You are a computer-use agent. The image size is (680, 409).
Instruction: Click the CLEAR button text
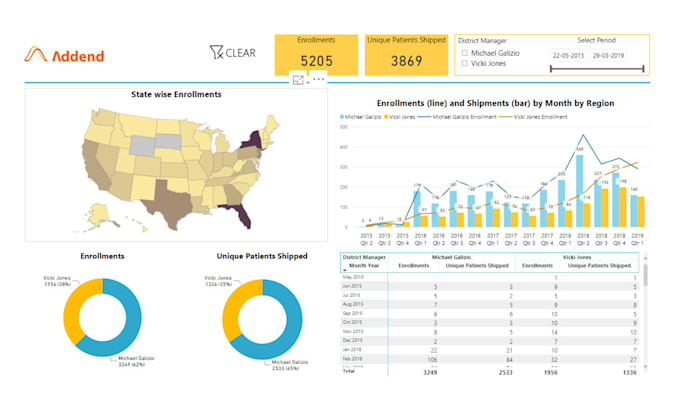(x=241, y=53)
